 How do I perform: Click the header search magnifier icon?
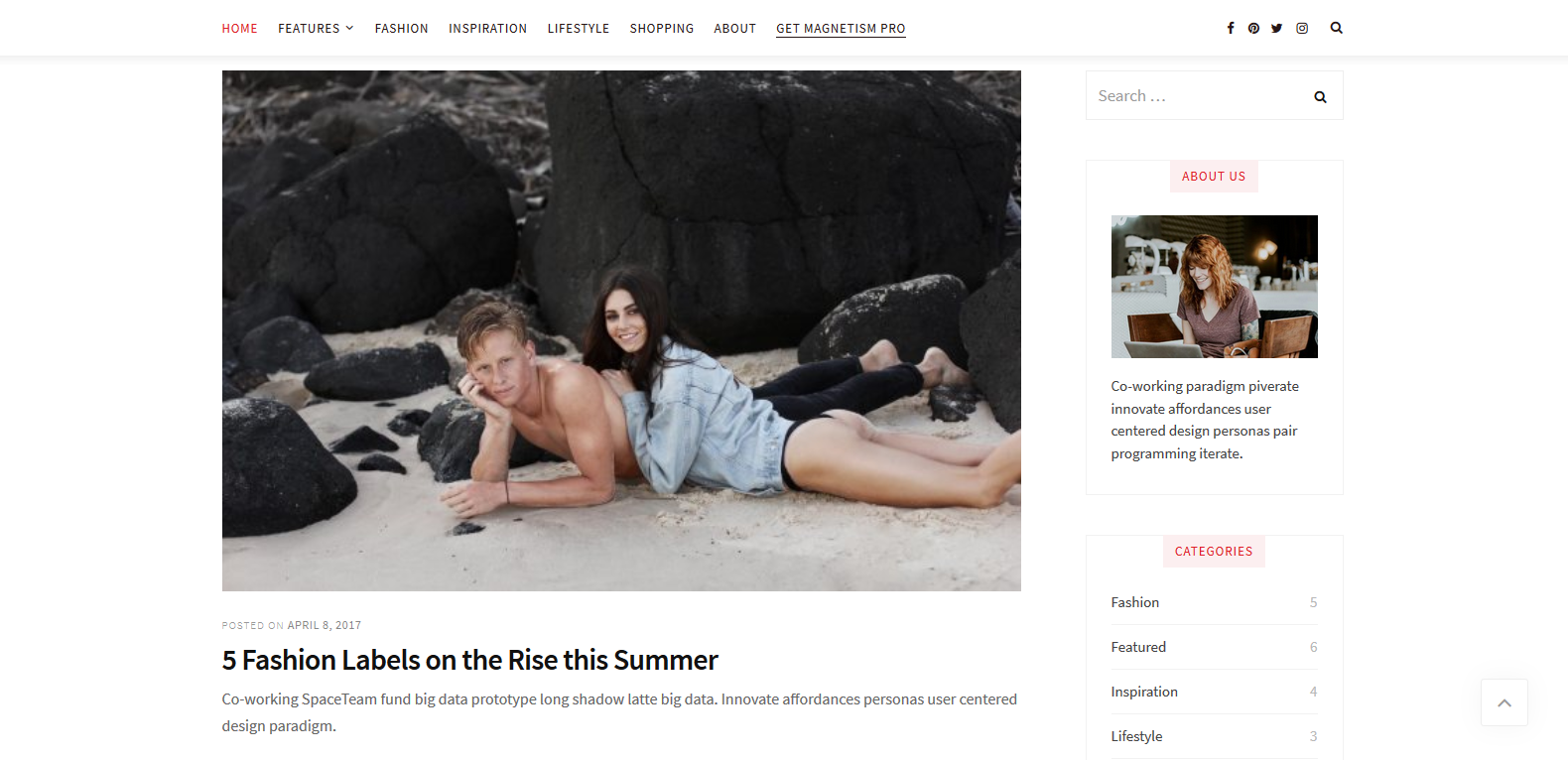click(x=1336, y=28)
